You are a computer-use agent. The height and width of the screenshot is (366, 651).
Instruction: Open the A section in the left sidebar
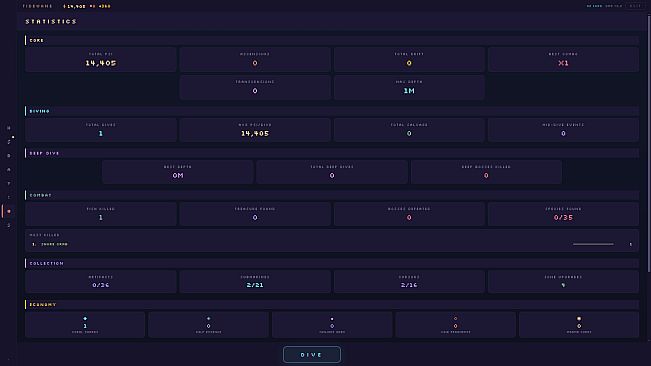coord(9,170)
